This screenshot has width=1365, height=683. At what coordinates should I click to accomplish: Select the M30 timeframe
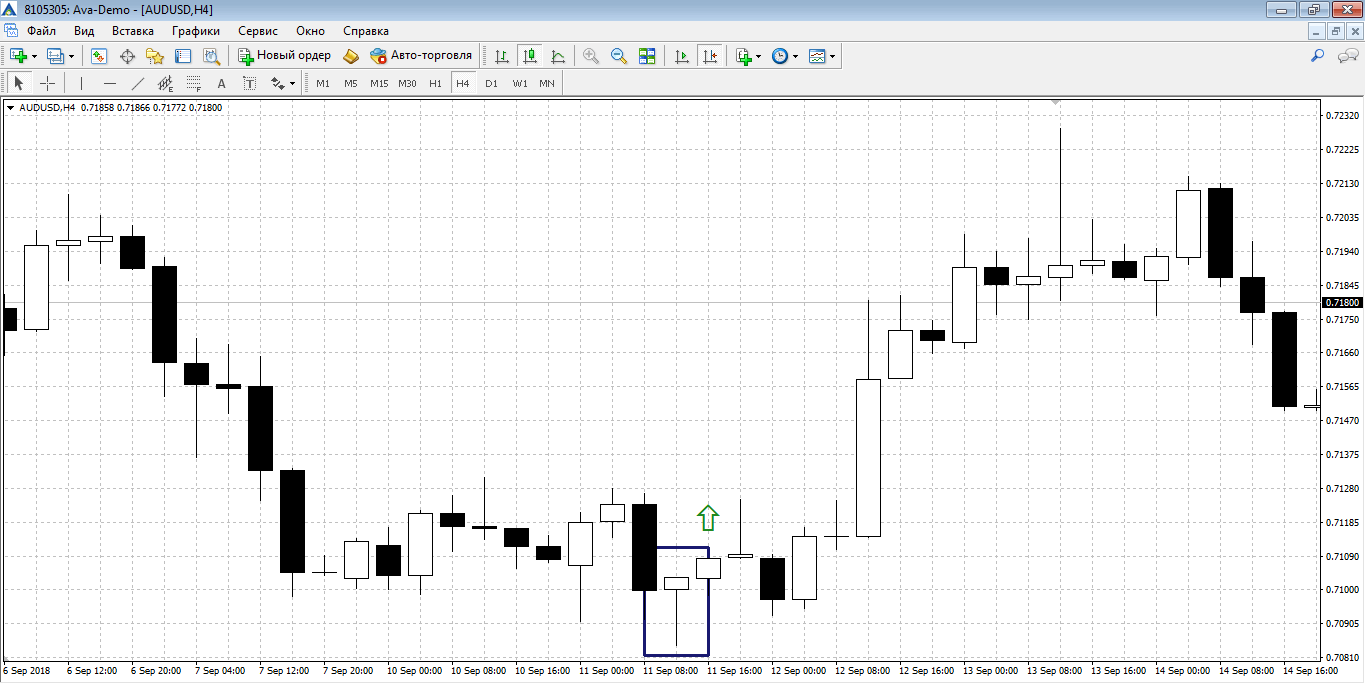(x=407, y=83)
